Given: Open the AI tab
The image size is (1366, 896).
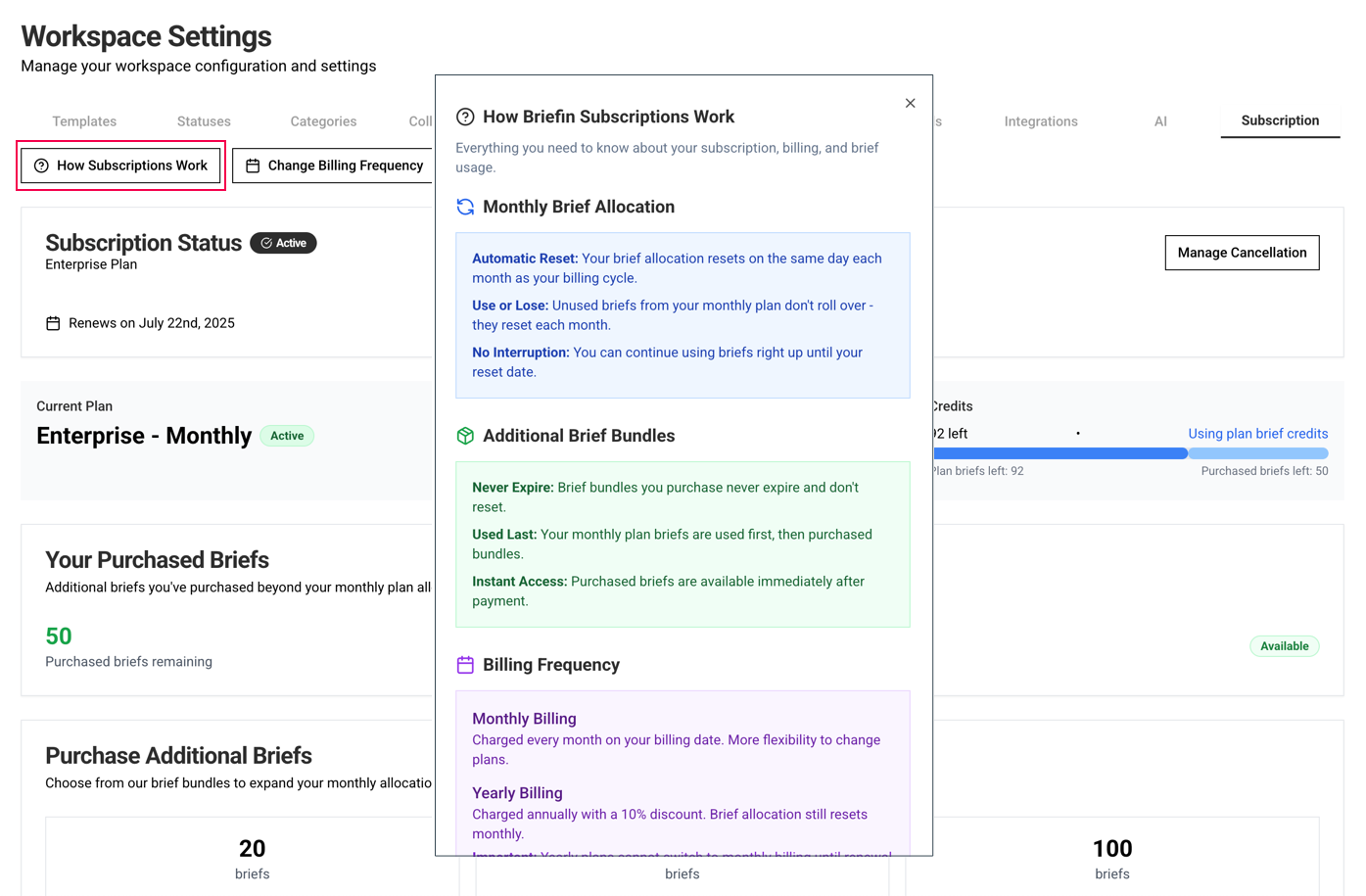Looking at the screenshot, I should (x=1160, y=121).
